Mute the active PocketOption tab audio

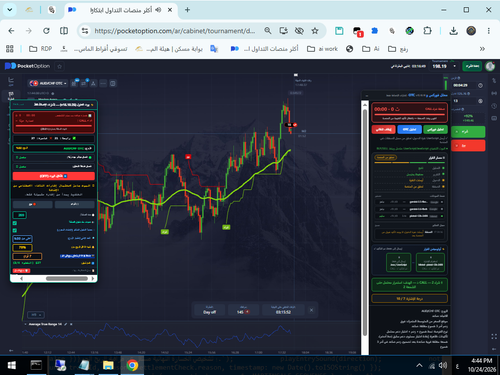[158, 10]
